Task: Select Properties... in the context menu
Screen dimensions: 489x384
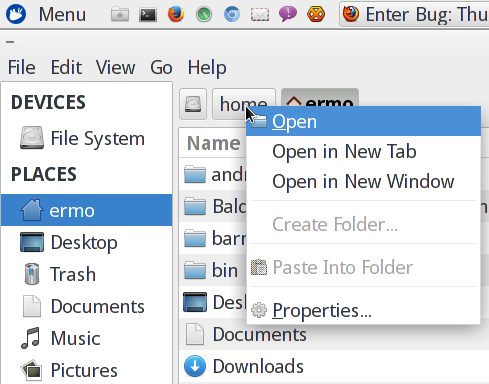Action: tap(363, 310)
